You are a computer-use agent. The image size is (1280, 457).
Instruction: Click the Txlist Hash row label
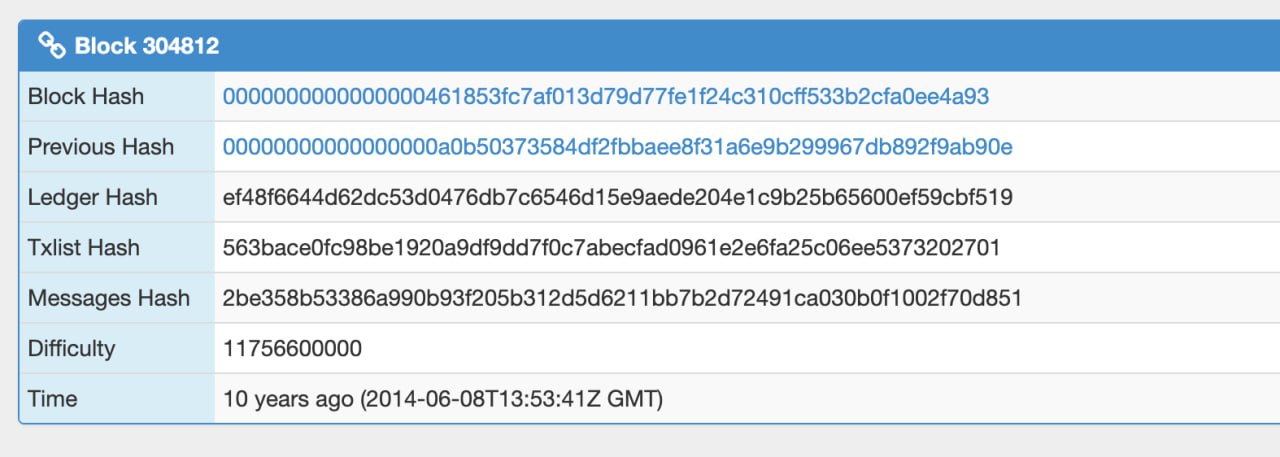coord(84,248)
